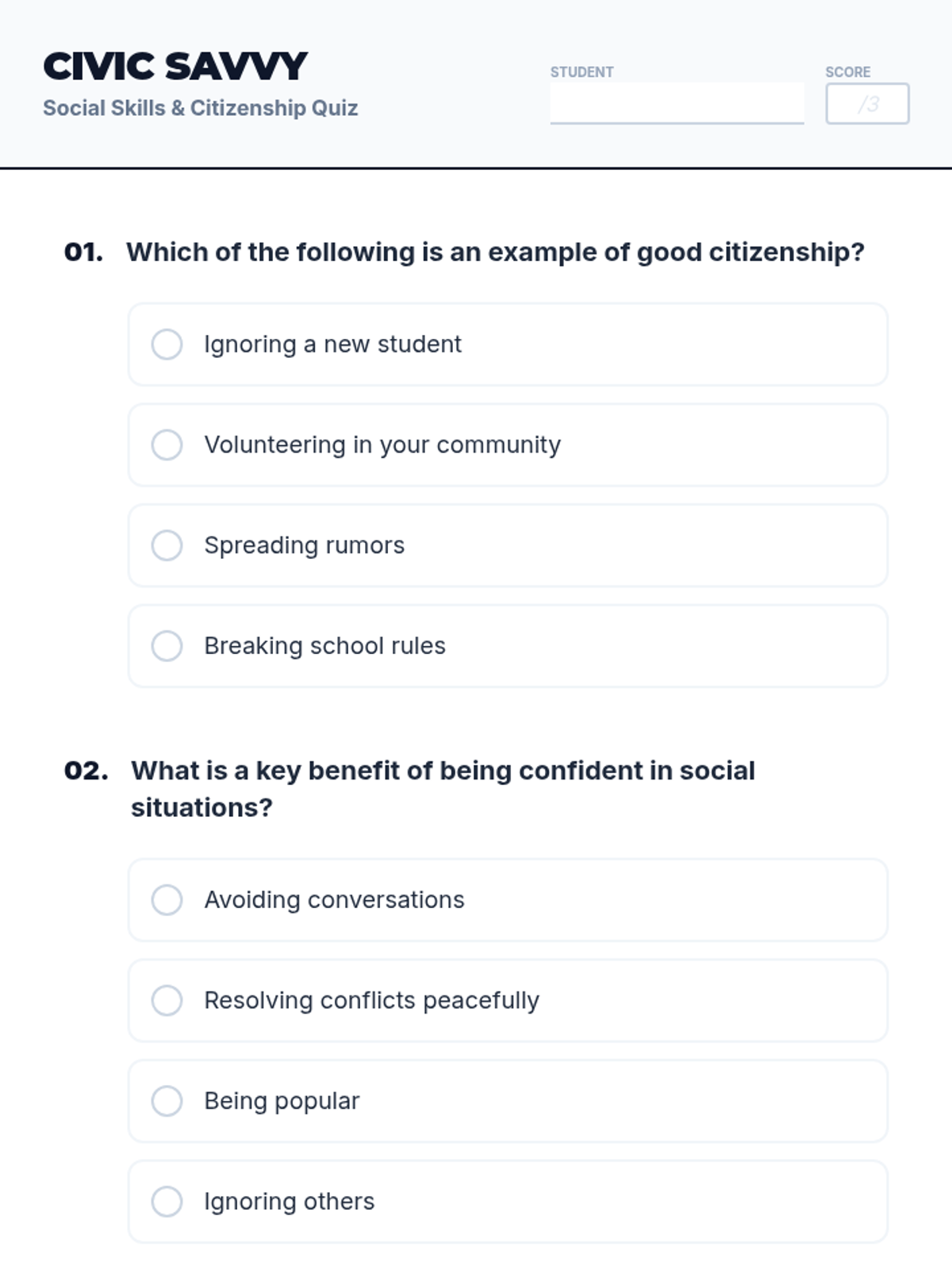Click the Spreading rumors answer card
The width and height of the screenshot is (952, 1270).
(508, 545)
